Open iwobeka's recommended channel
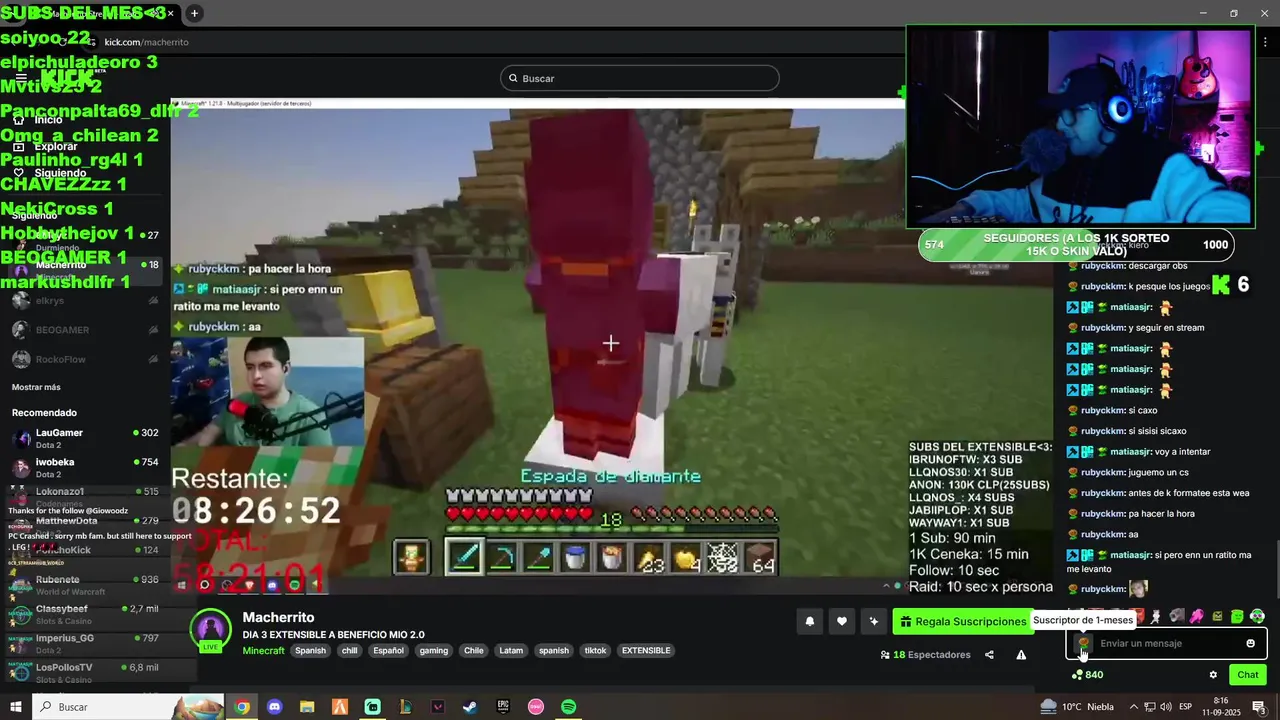The width and height of the screenshot is (1280, 720). [85, 468]
